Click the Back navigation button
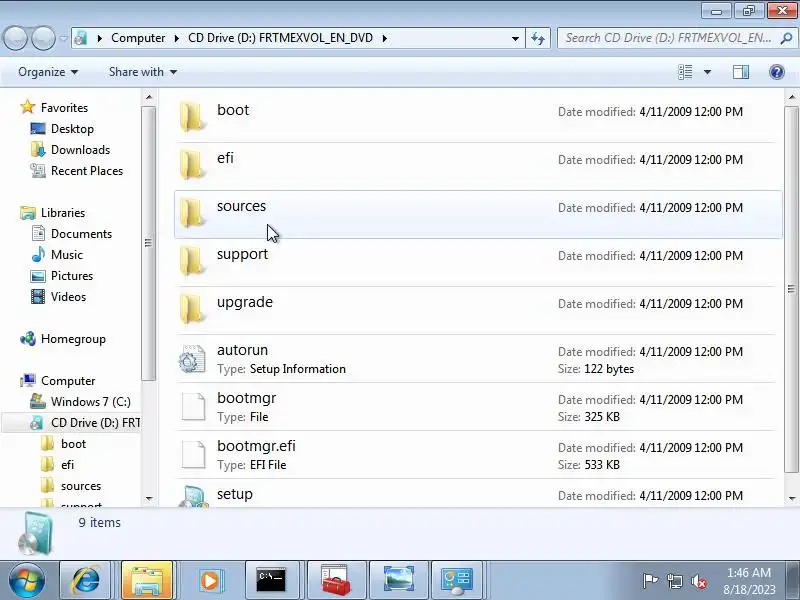Screen dimensions: 800x600 15,38
